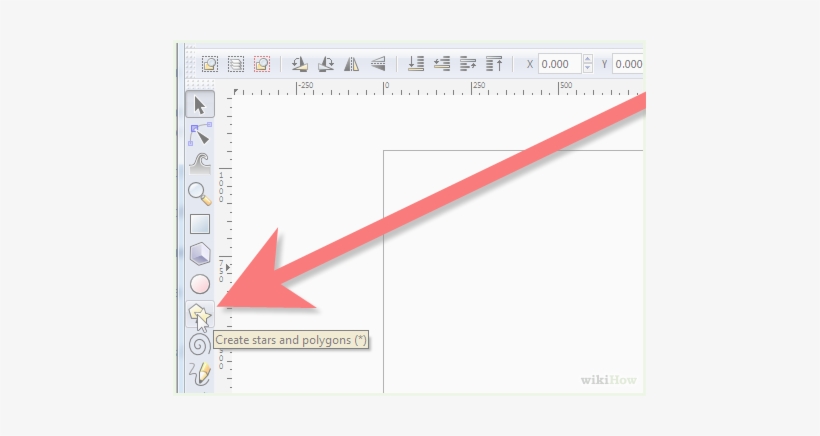Raise selection to top
This screenshot has width=820, height=436.
click(x=494, y=64)
